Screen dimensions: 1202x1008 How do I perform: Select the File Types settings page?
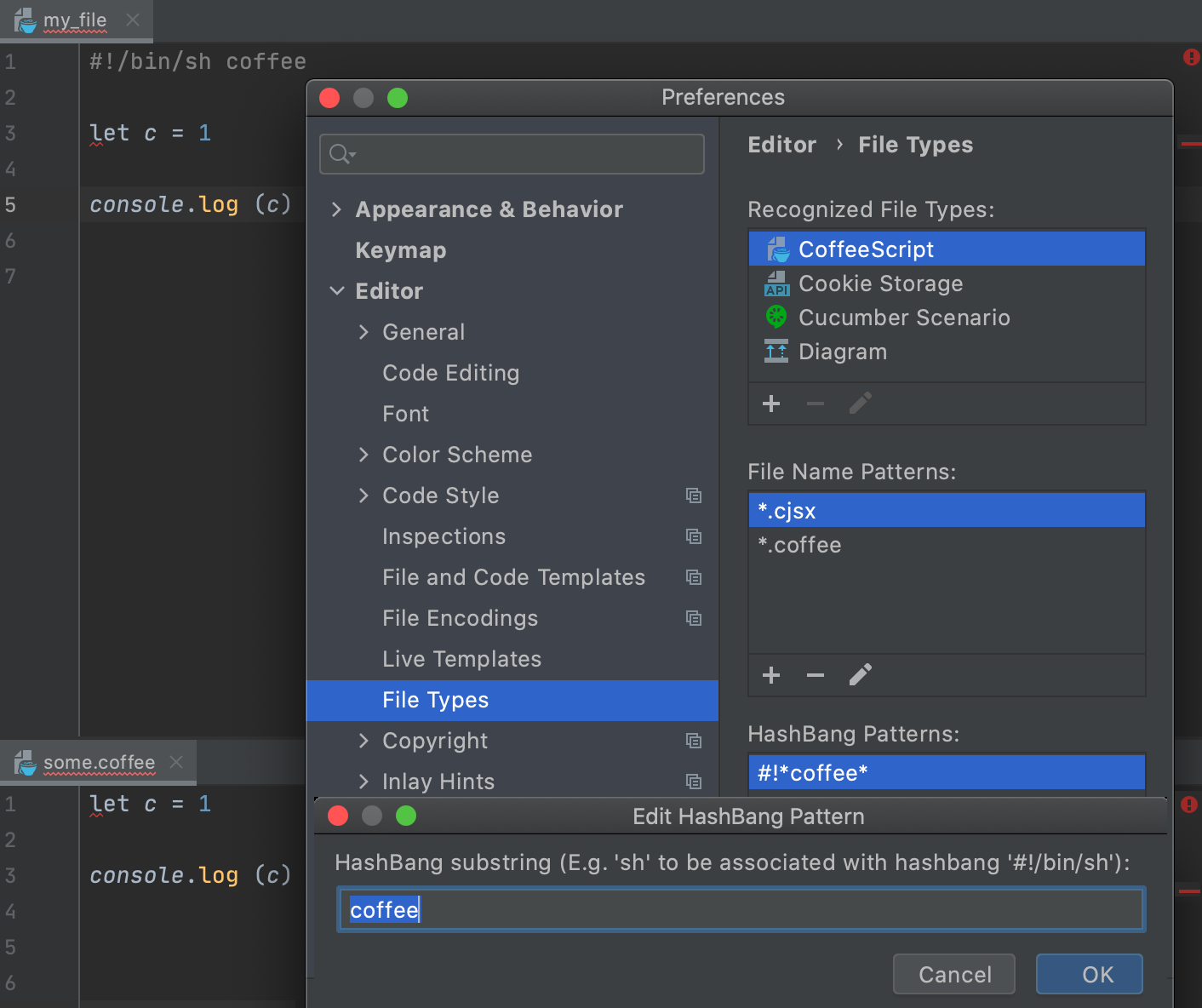(x=512, y=701)
